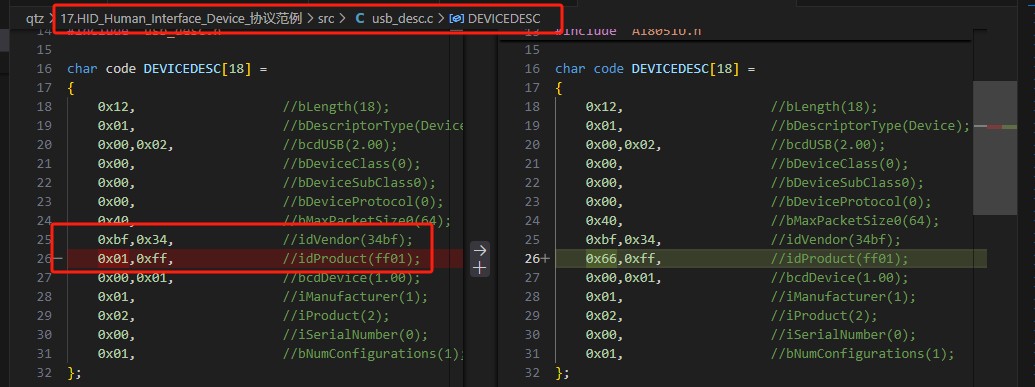Click the plus glyph beside line 26 in the right editor
The width and height of the screenshot is (1035, 387).
[545, 259]
